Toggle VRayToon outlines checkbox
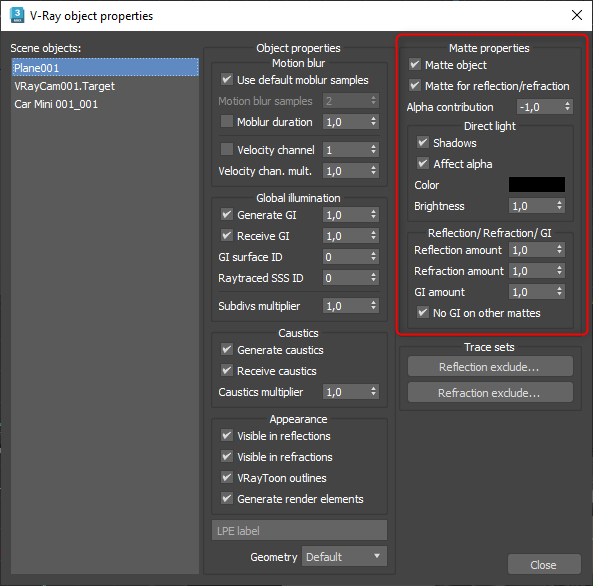The height and width of the screenshot is (586, 593). (227, 477)
